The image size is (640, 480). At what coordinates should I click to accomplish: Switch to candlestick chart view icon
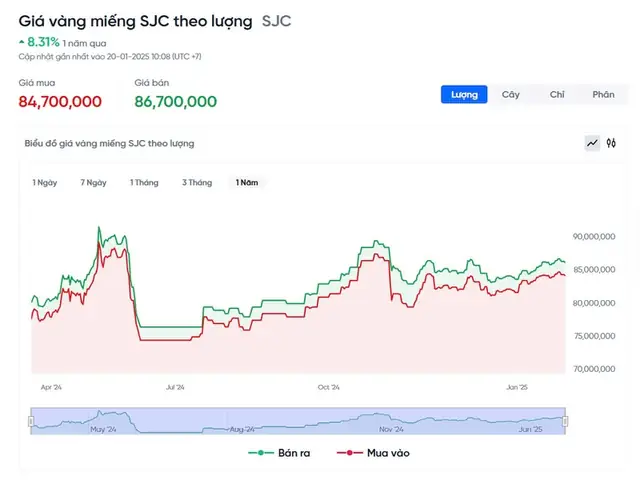coord(611,143)
